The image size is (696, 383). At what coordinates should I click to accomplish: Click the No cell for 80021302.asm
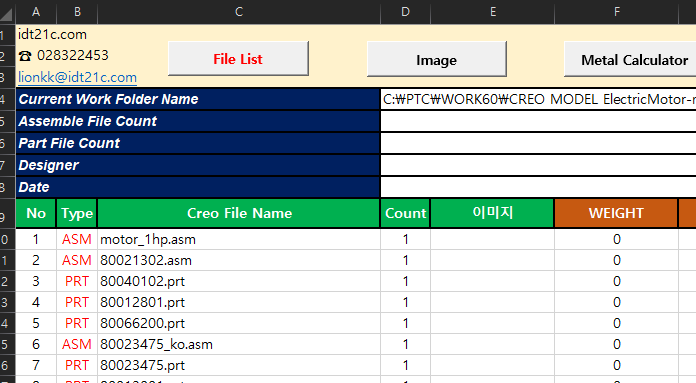click(x=36, y=260)
